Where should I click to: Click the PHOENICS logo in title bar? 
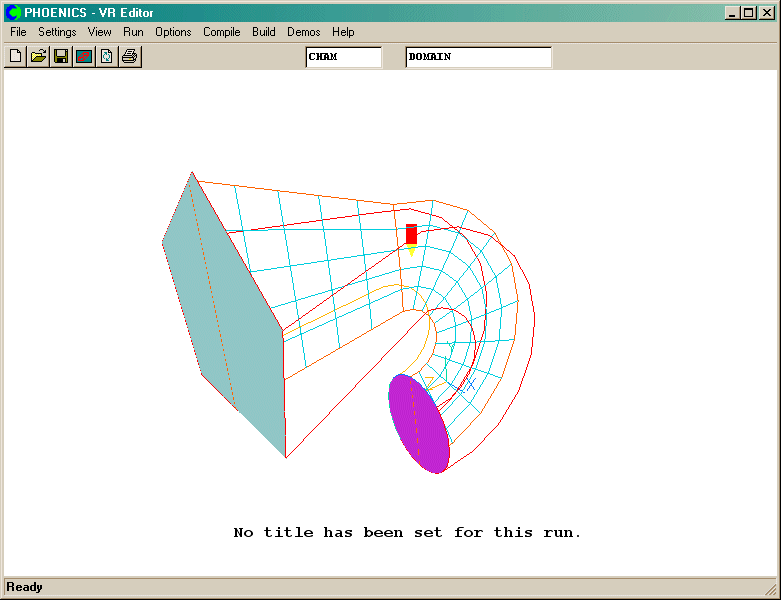click(x=14, y=12)
